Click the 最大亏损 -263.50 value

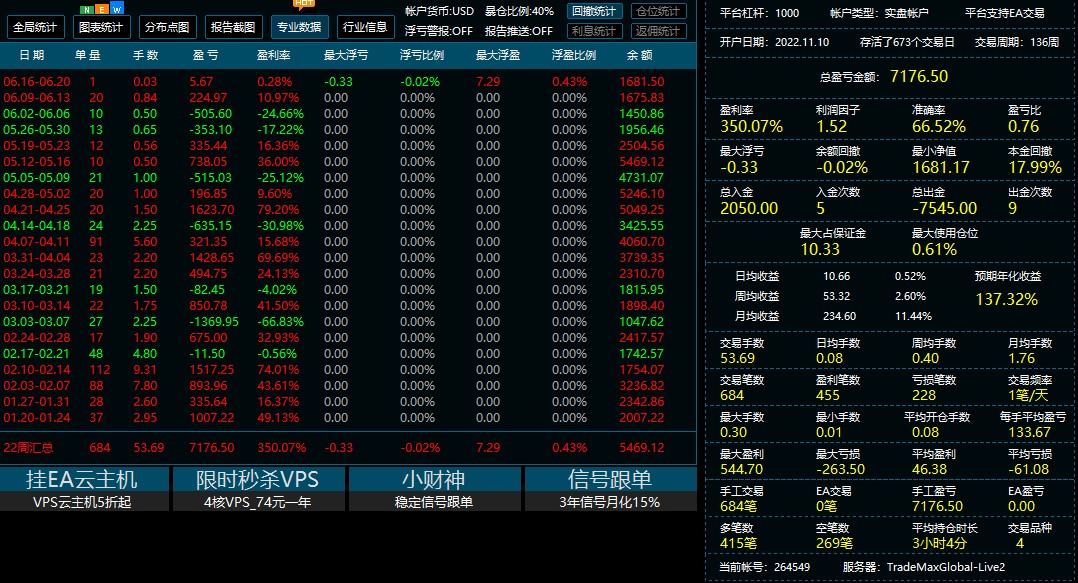pyautogui.click(x=840, y=470)
